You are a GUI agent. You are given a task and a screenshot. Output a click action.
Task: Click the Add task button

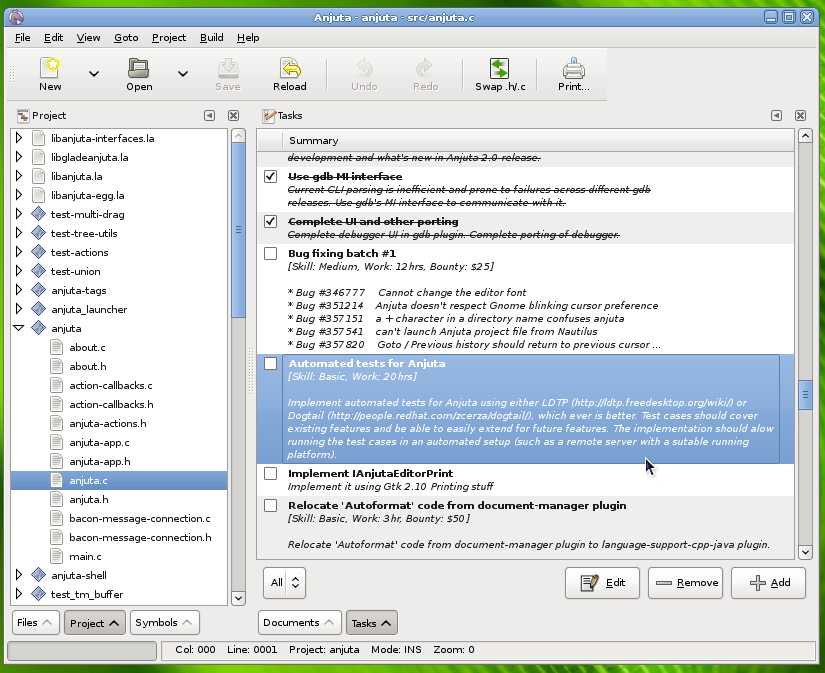(x=768, y=582)
